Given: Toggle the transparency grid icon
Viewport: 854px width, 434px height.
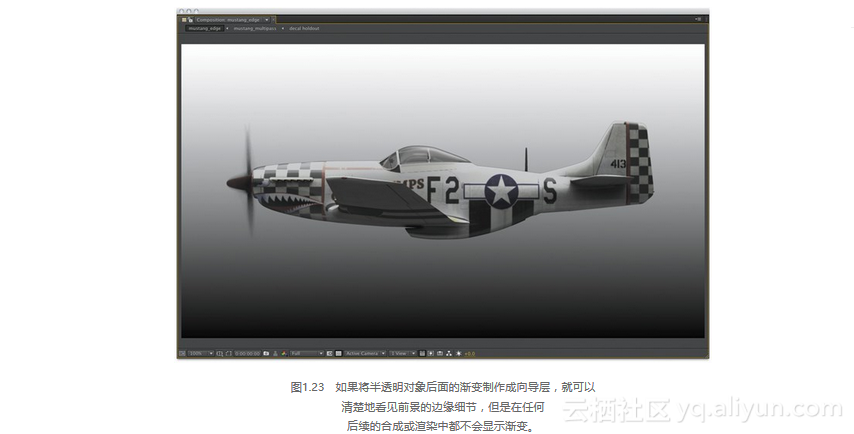Looking at the screenshot, I should pyautogui.click(x=338, y=353).
